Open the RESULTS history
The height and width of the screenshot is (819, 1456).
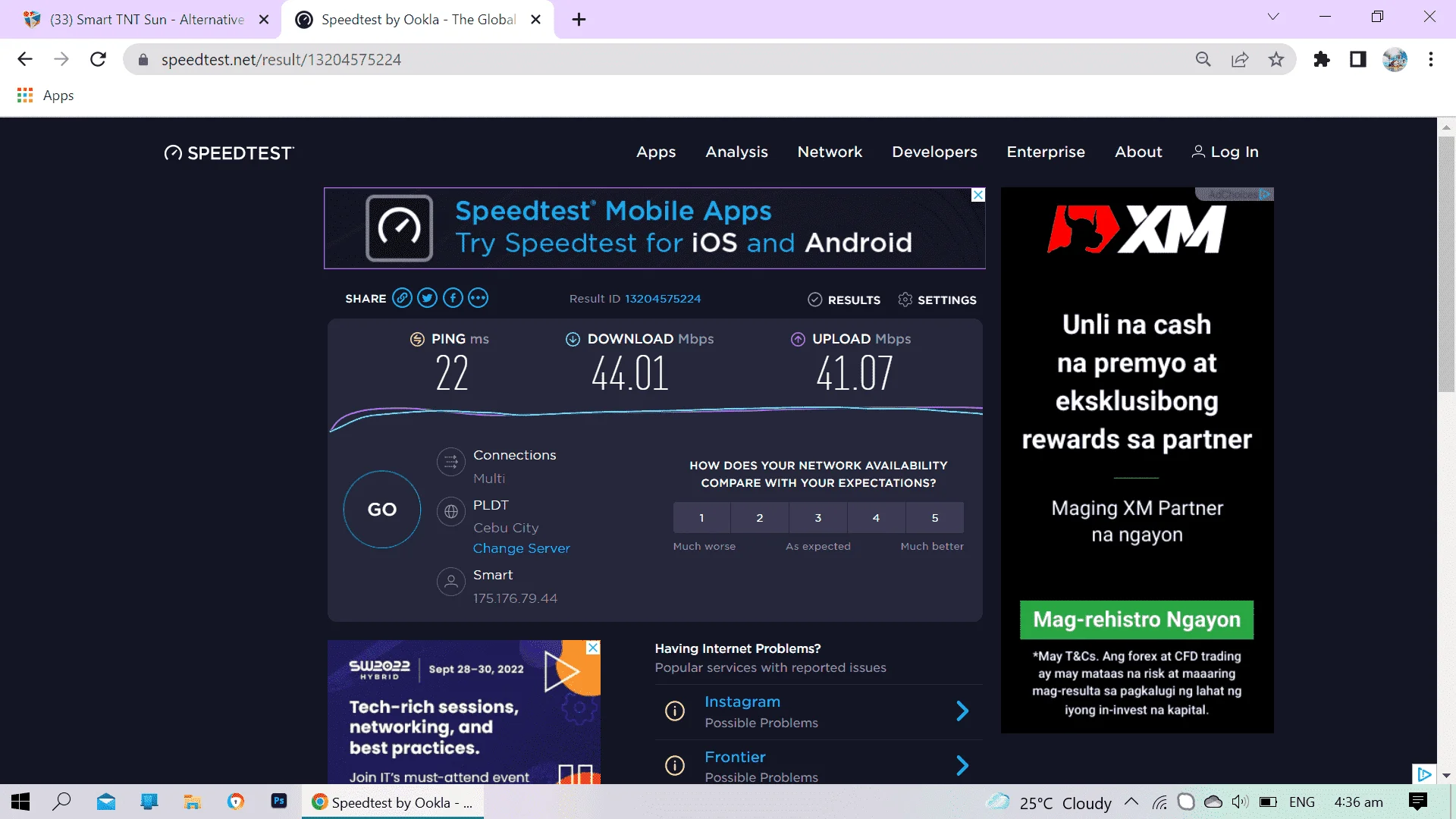[844, 300]
